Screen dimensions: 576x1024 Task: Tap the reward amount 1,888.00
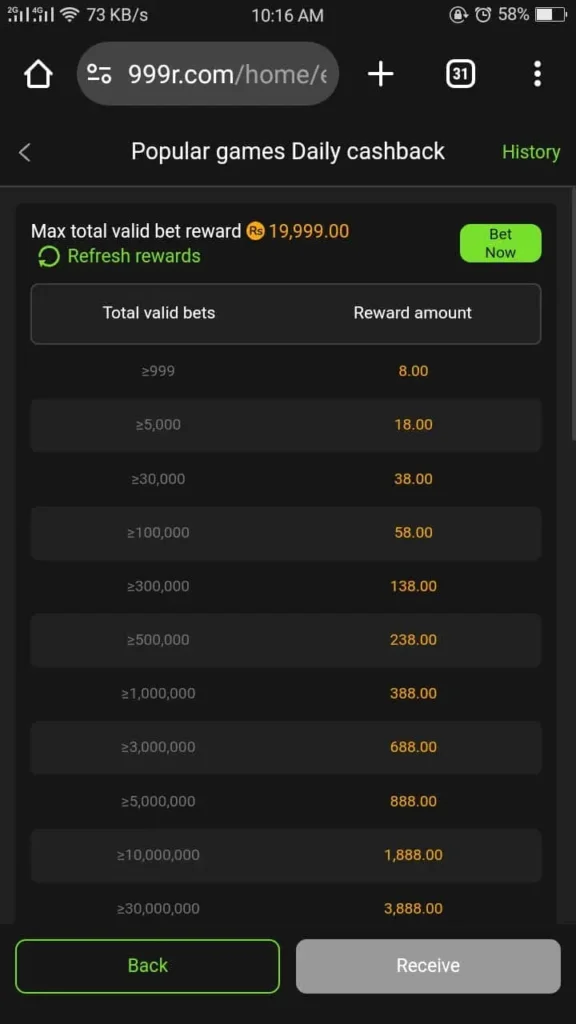pyautogui.click(x=413, y=855)
